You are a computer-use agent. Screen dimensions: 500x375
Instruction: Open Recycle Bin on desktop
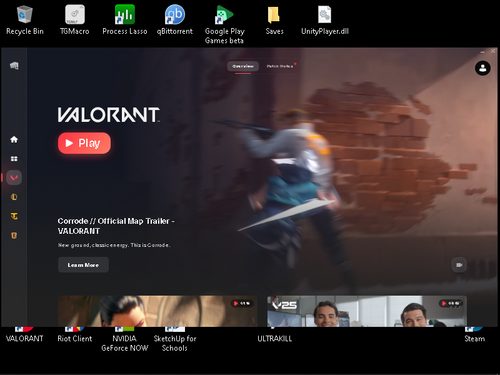coord(25,20)
